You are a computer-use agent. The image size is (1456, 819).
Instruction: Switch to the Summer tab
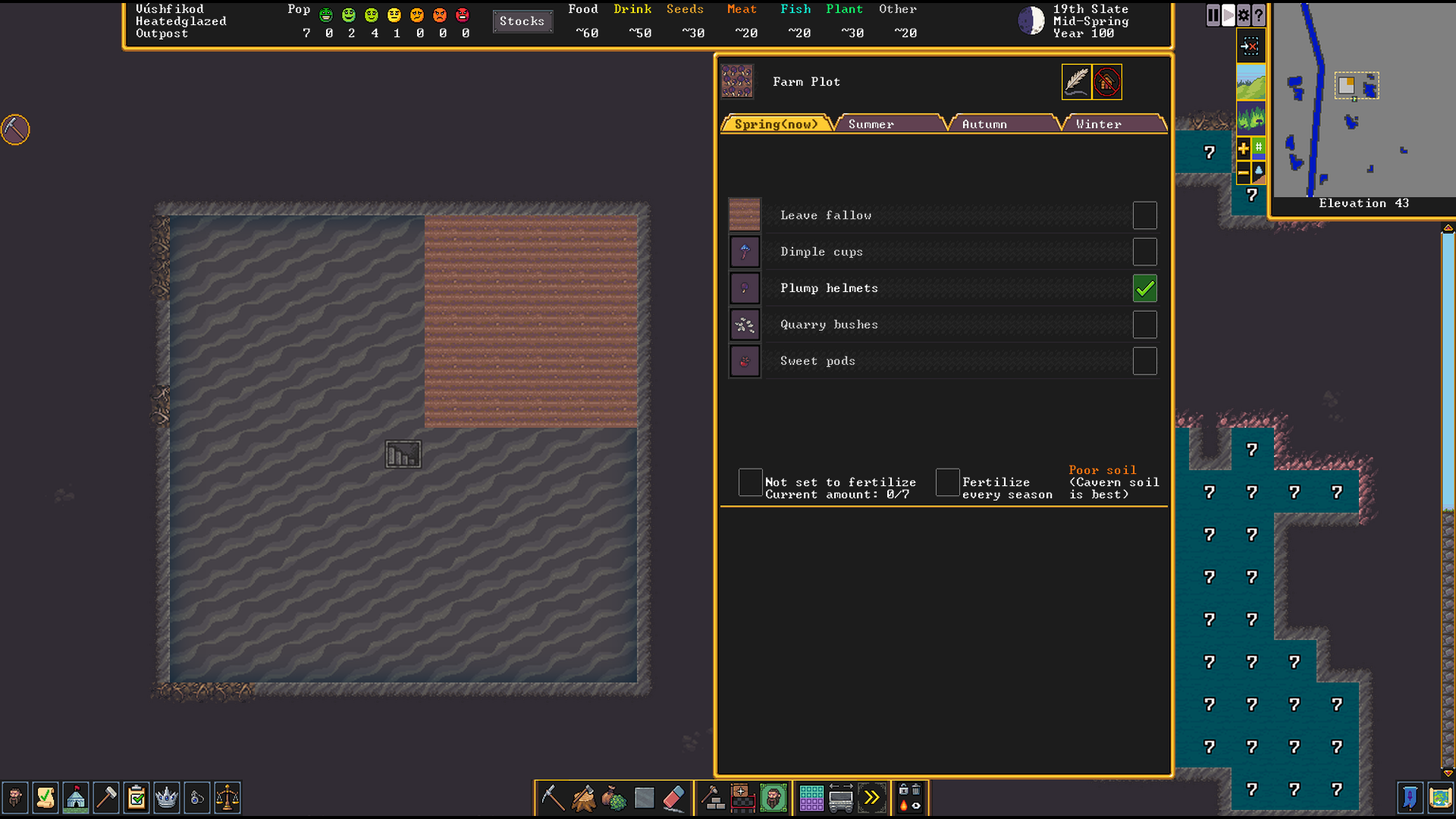[x=871, y=124]
